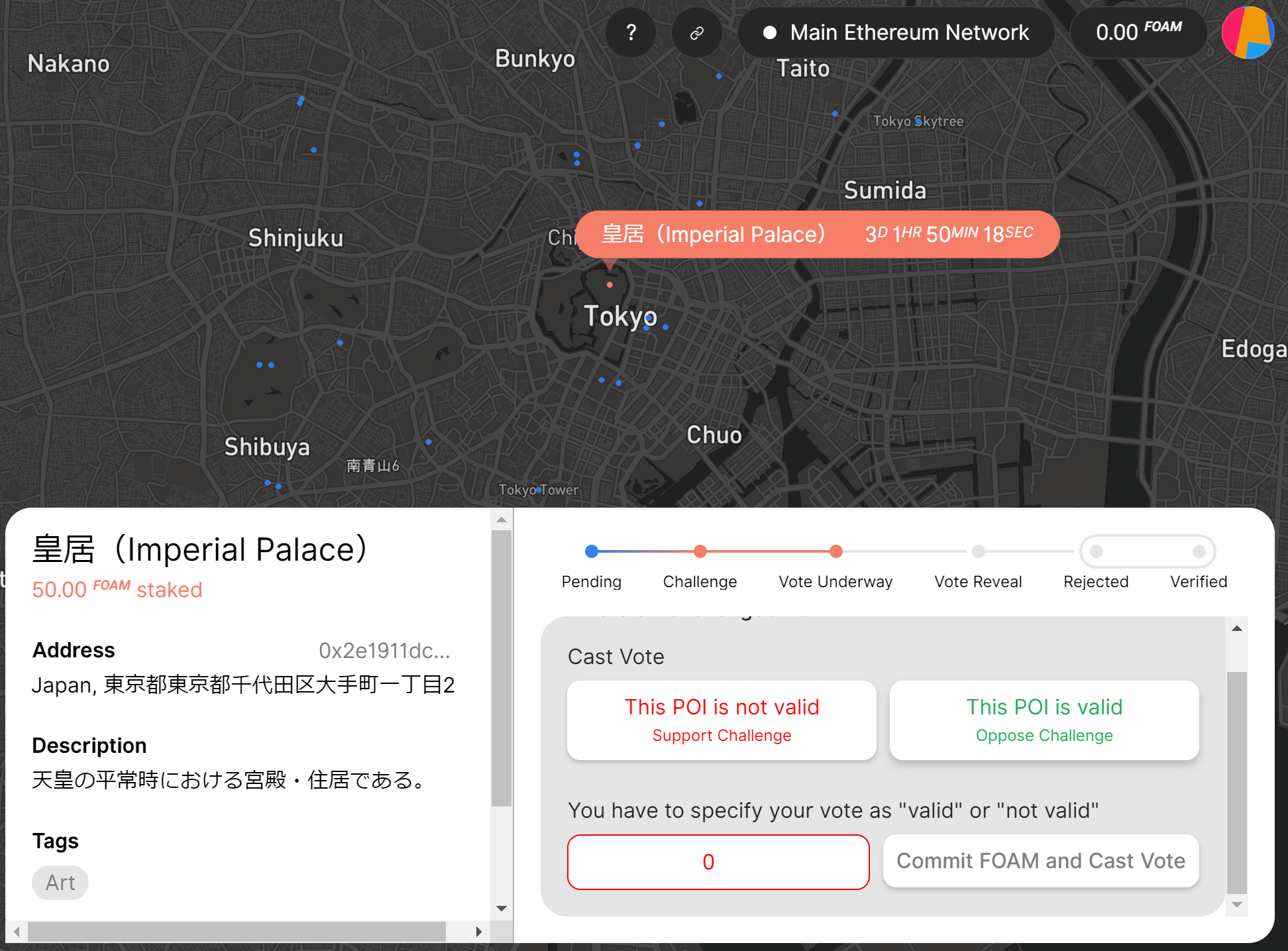Click the question mark help icon
1288x951 pixels.
(x=631, y=32)
